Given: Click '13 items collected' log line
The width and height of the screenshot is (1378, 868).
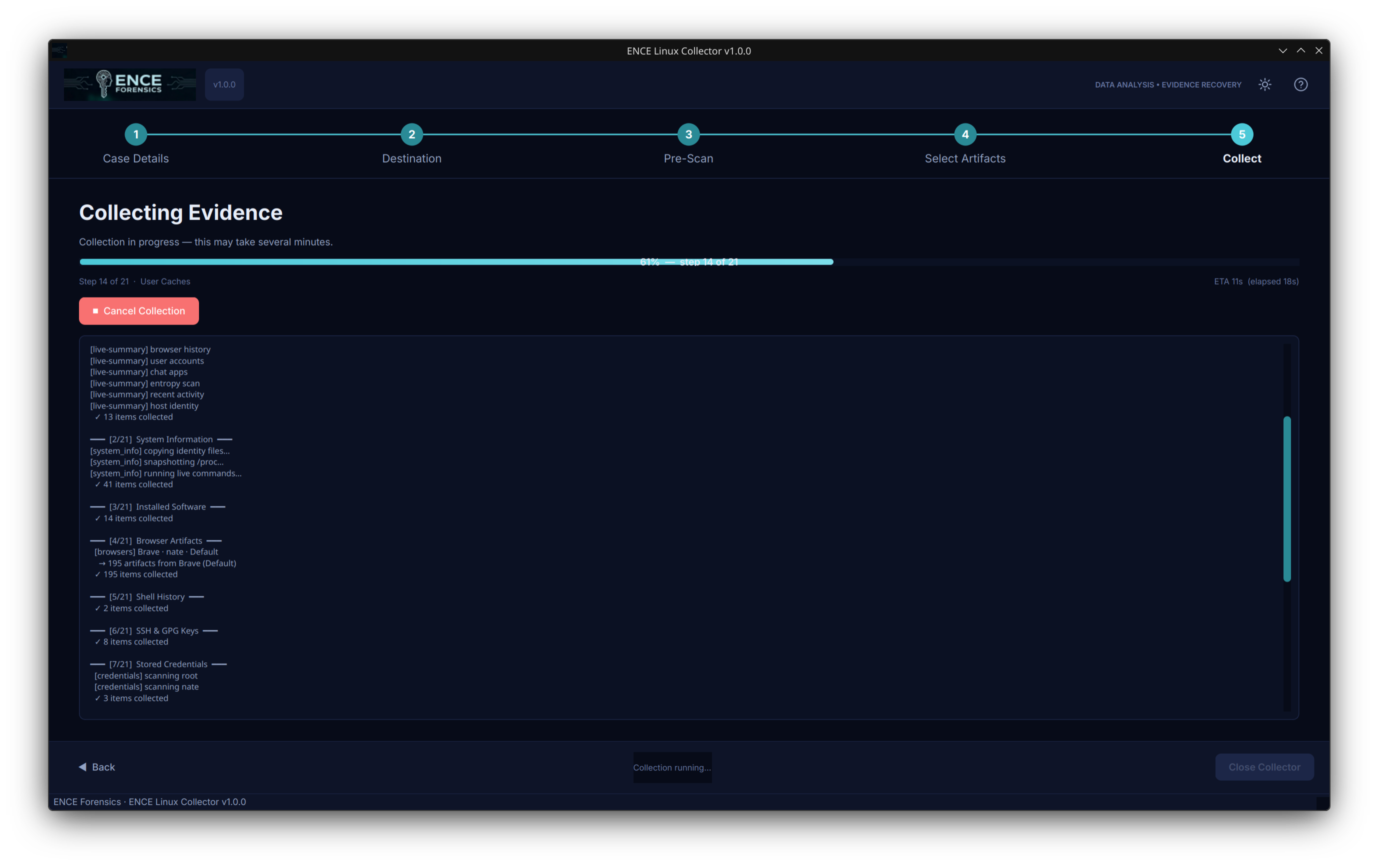Looking at the screenshot, I should pyautogui.click(x=133, y=417).
